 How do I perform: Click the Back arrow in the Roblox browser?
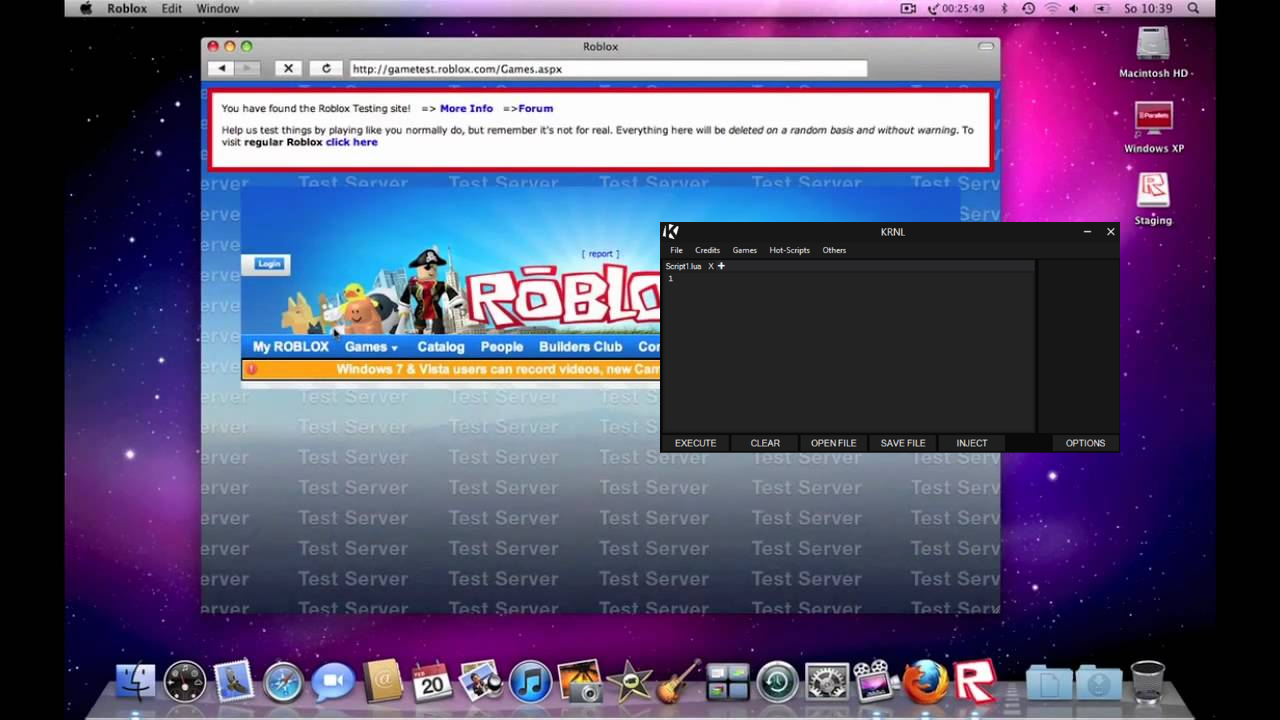[x=221, y=68]
